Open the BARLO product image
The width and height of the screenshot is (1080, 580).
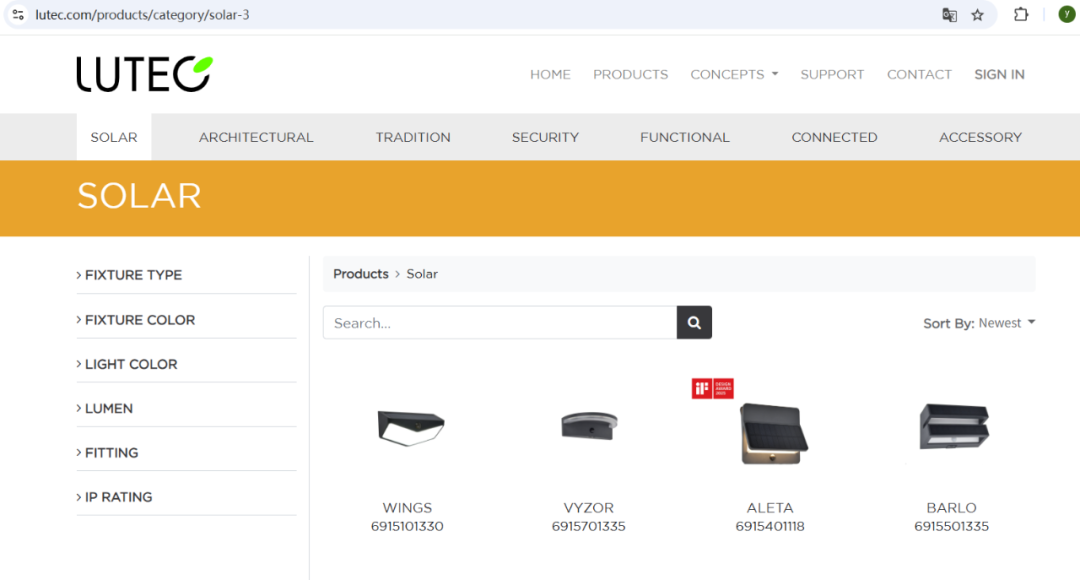[954, 426]
